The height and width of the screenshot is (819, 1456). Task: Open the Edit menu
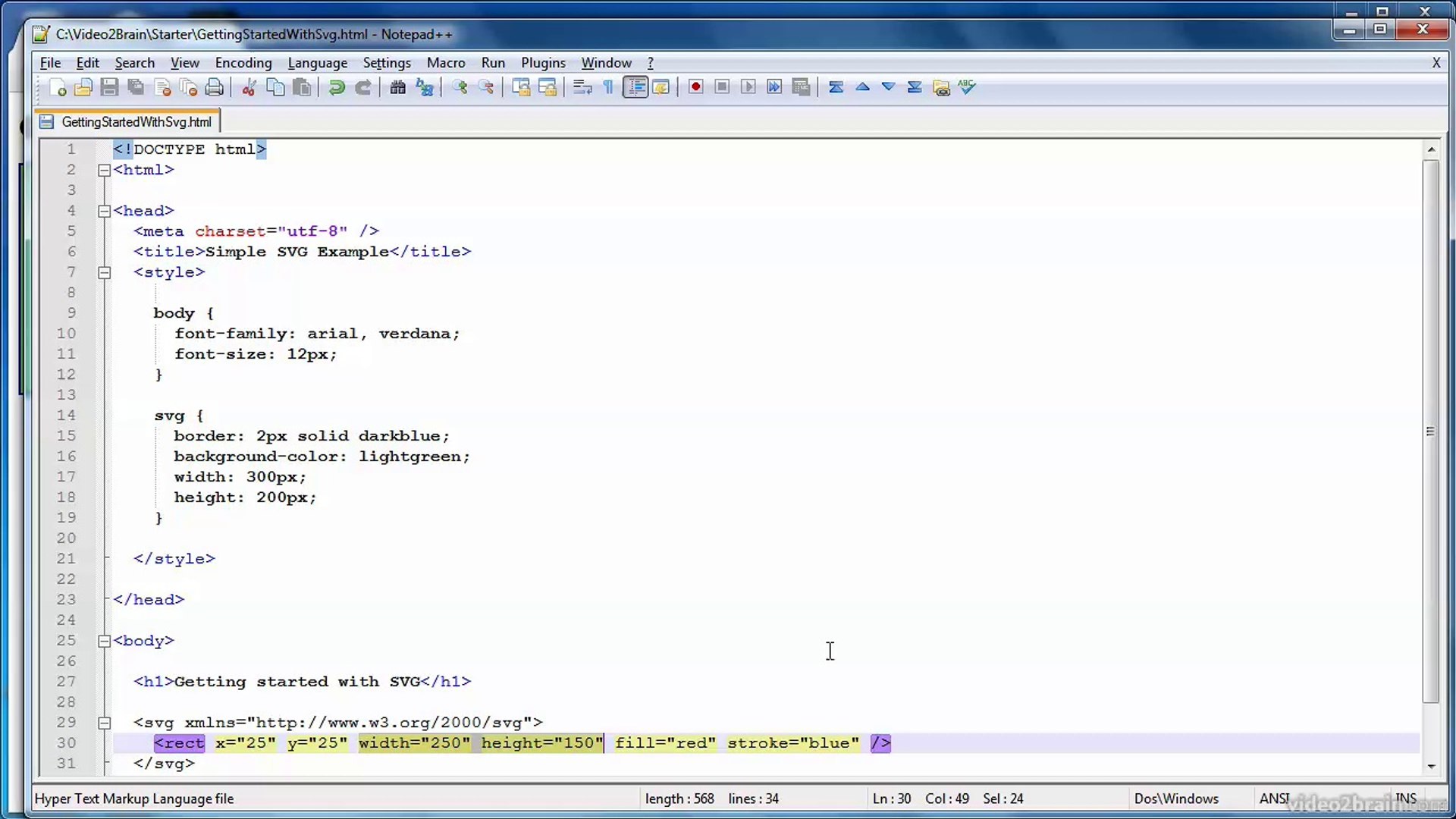[x=87, y=63]
